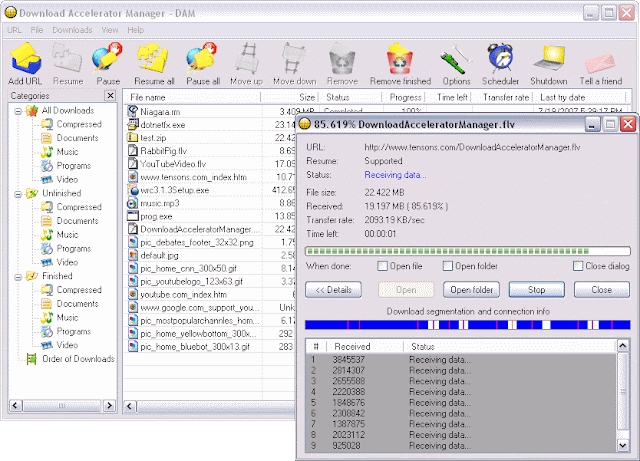Select the youtube.com_index.htm row

point(209,294)
